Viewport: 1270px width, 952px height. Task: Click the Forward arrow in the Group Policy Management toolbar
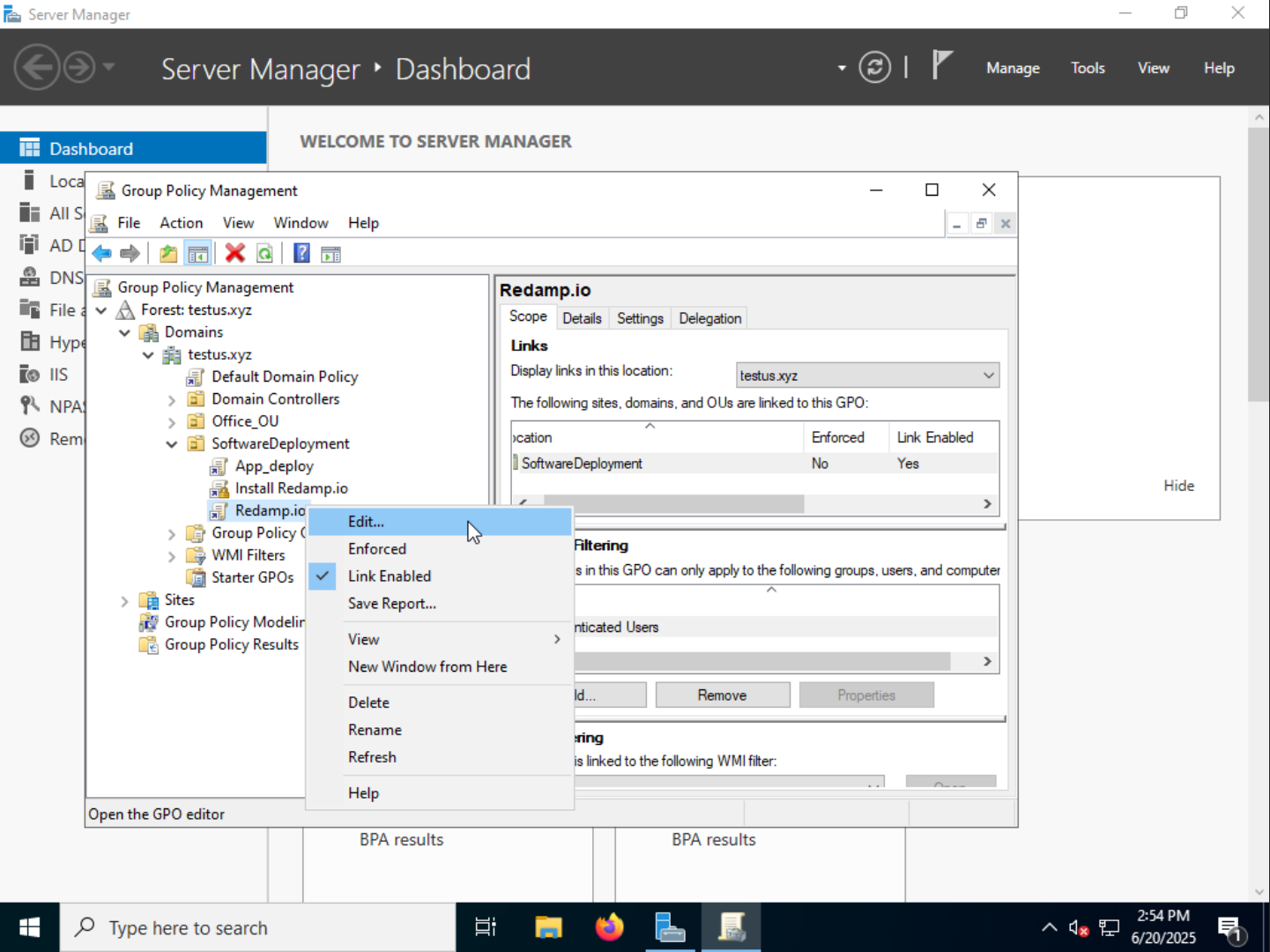tap(130, 254)
